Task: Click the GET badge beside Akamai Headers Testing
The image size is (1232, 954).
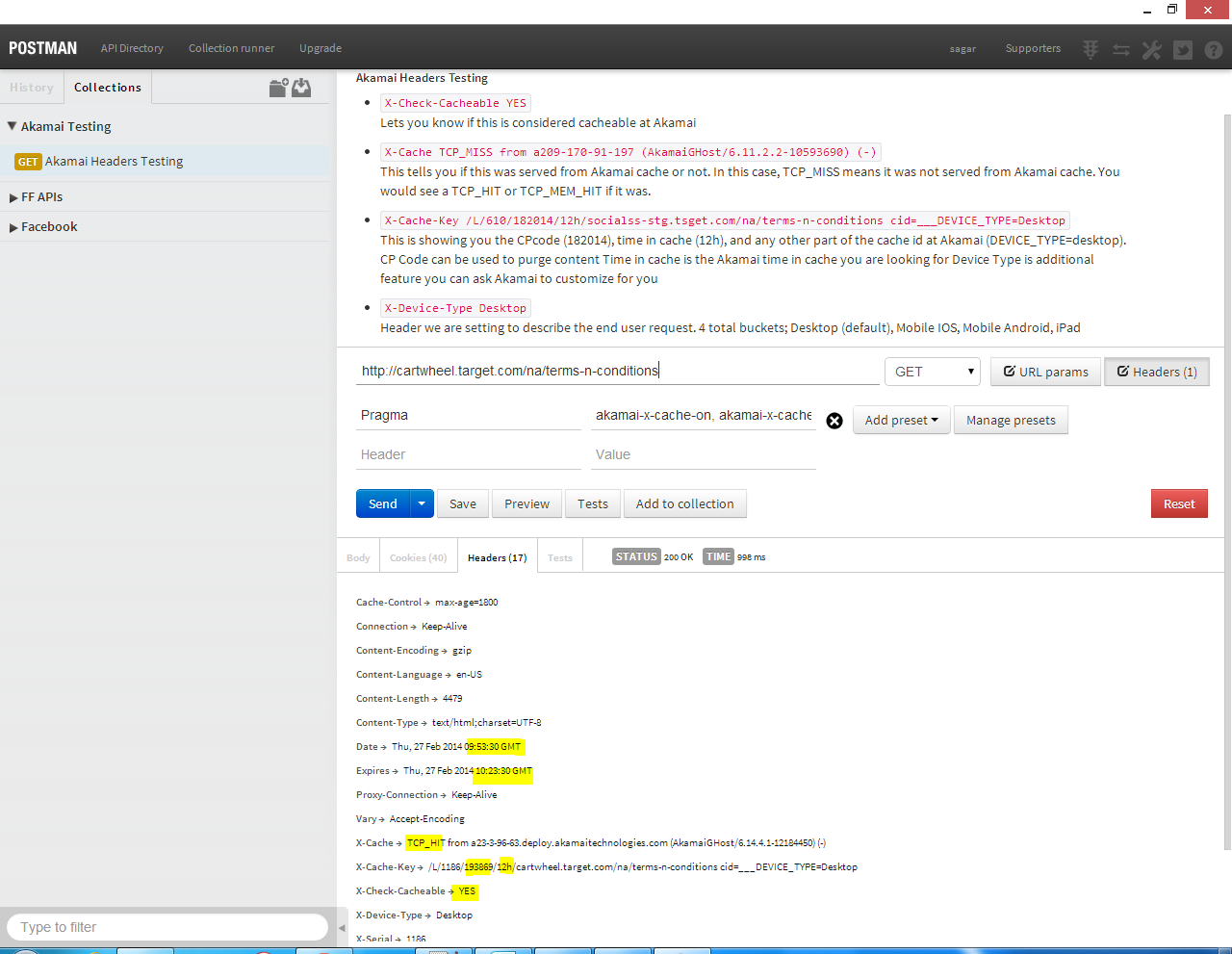Action: (x=28, y=162)
